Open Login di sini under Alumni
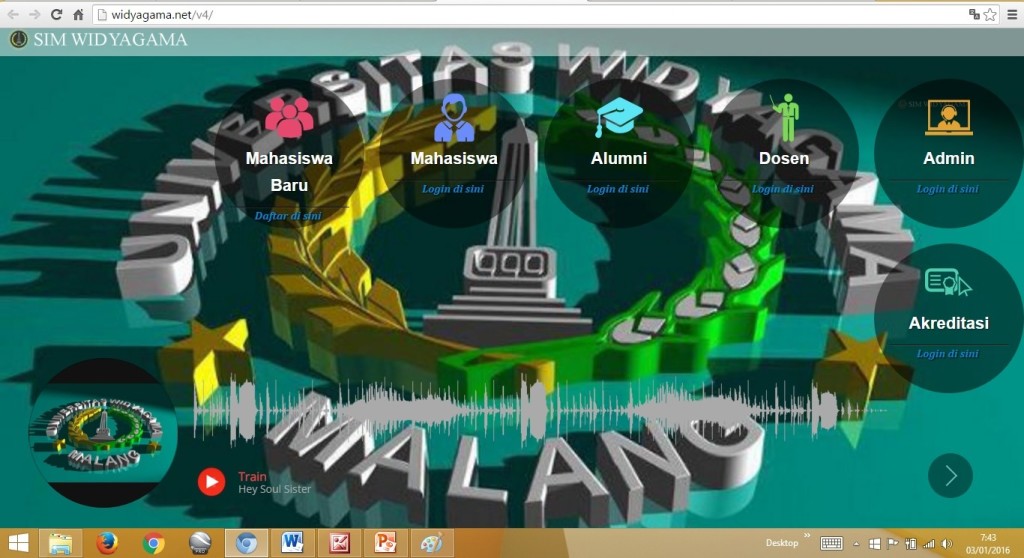This screenshot has height=558, width=1024. pos(618,189)
